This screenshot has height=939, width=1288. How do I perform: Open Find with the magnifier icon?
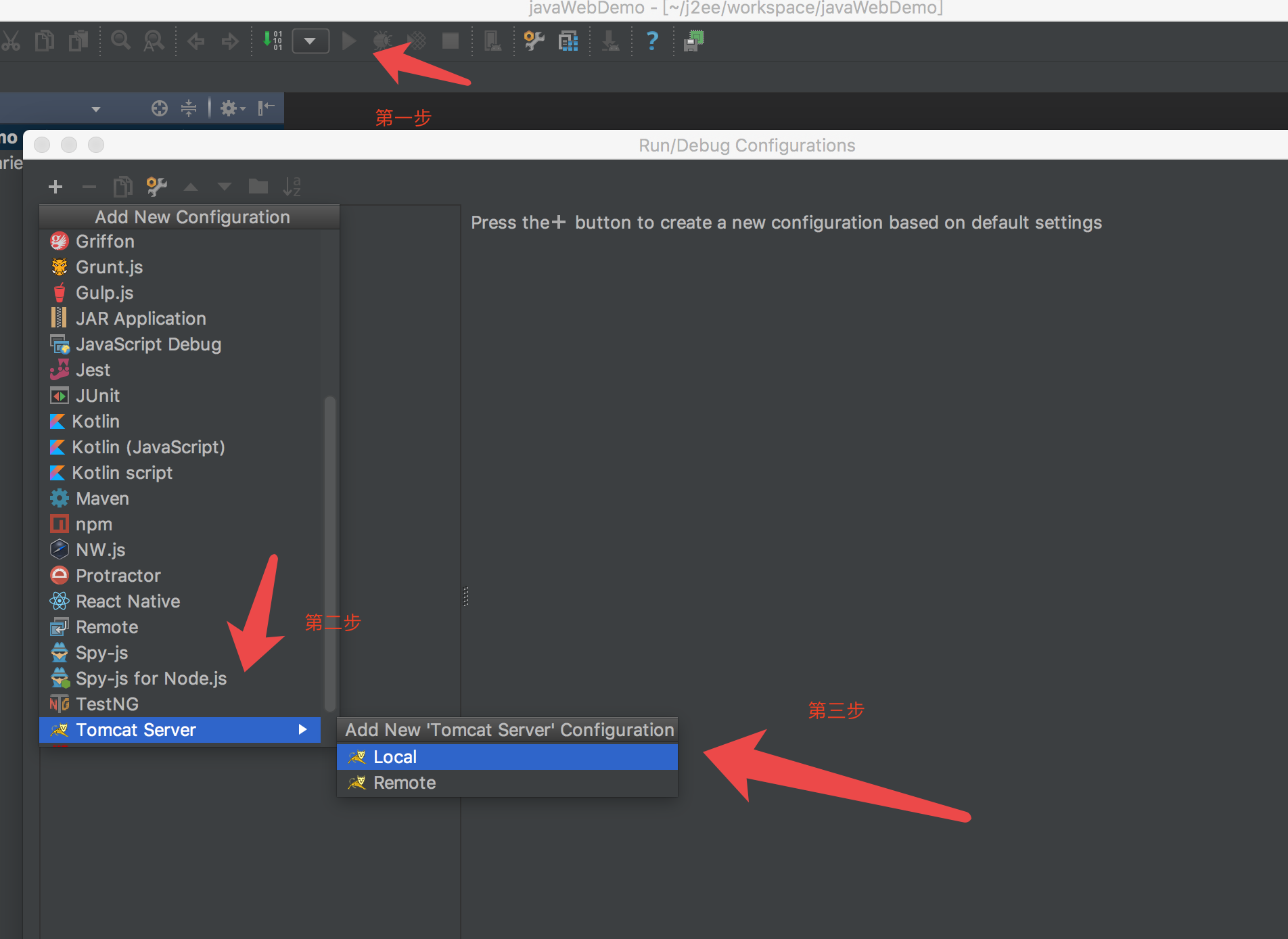120,41
